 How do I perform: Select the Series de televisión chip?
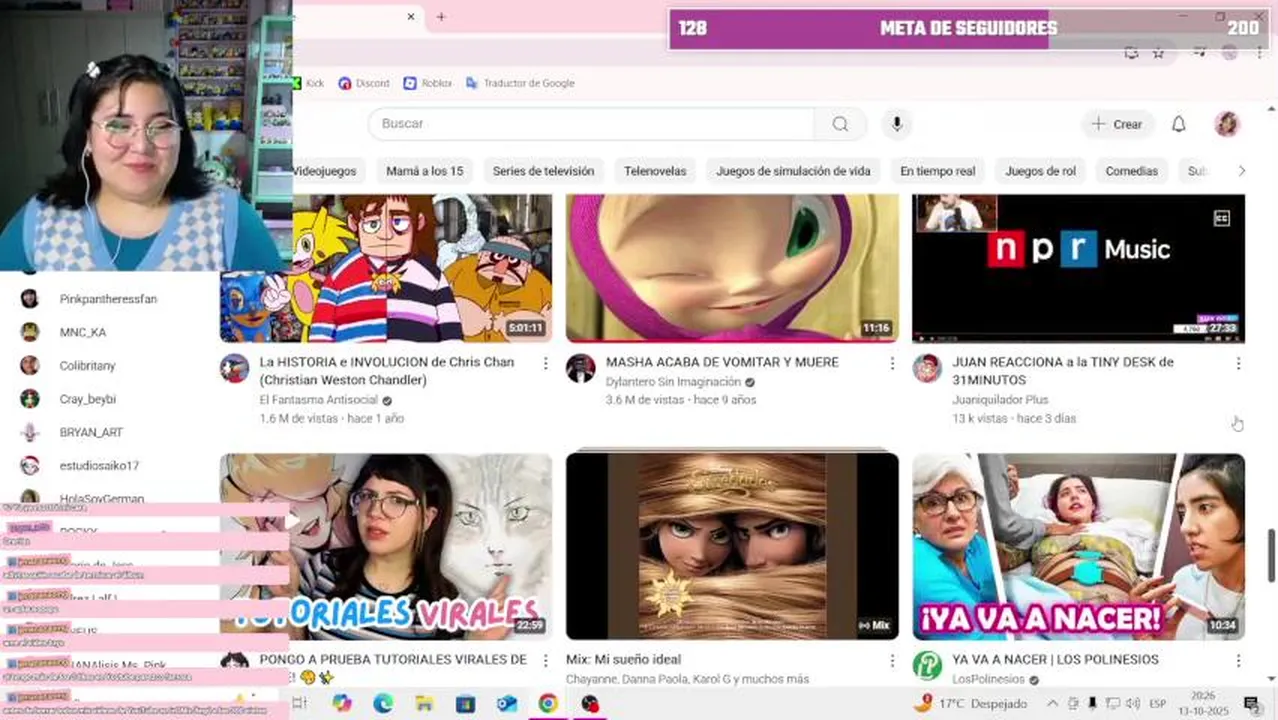click(543, 171)
